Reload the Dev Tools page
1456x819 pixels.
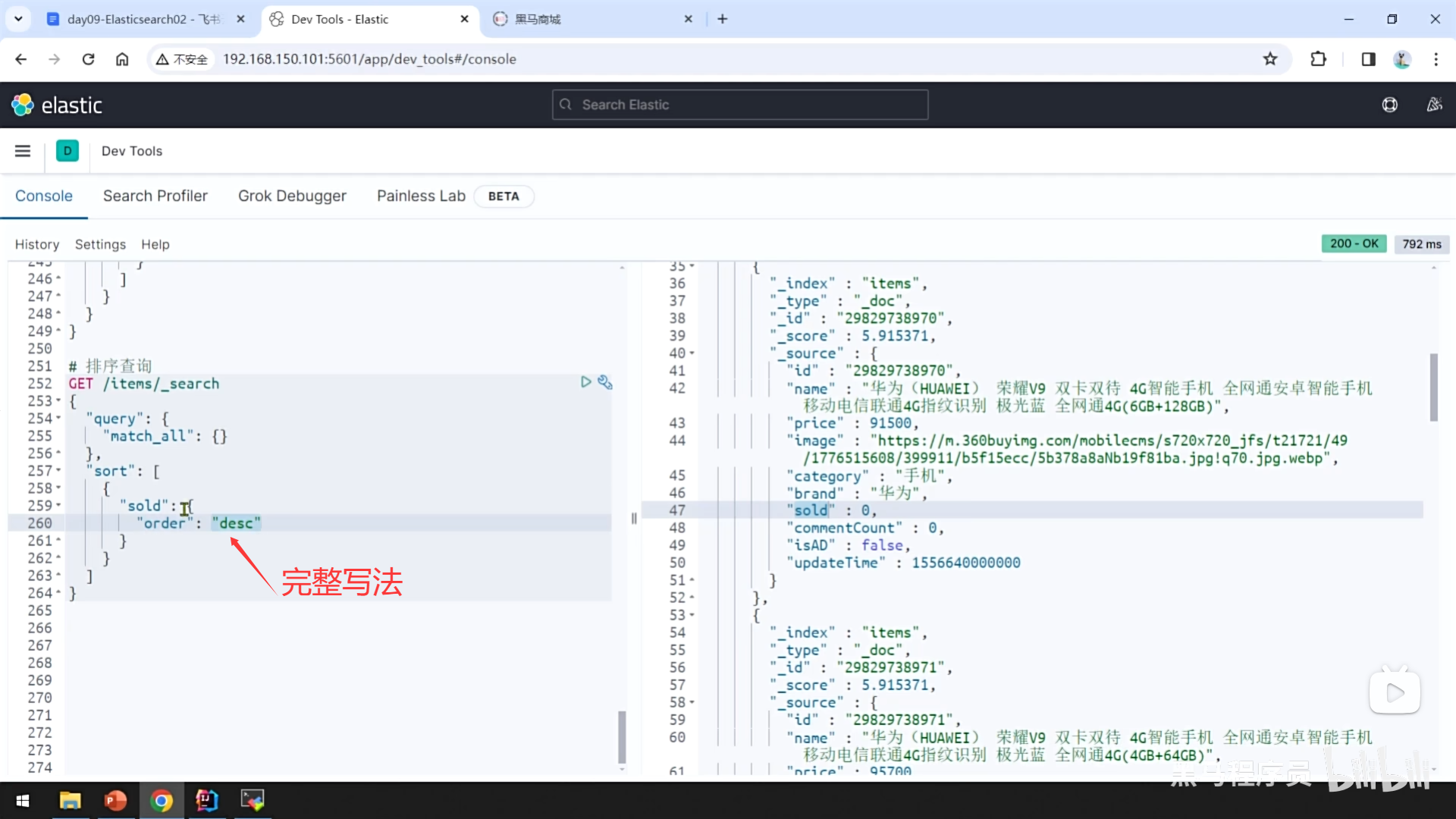89,59
